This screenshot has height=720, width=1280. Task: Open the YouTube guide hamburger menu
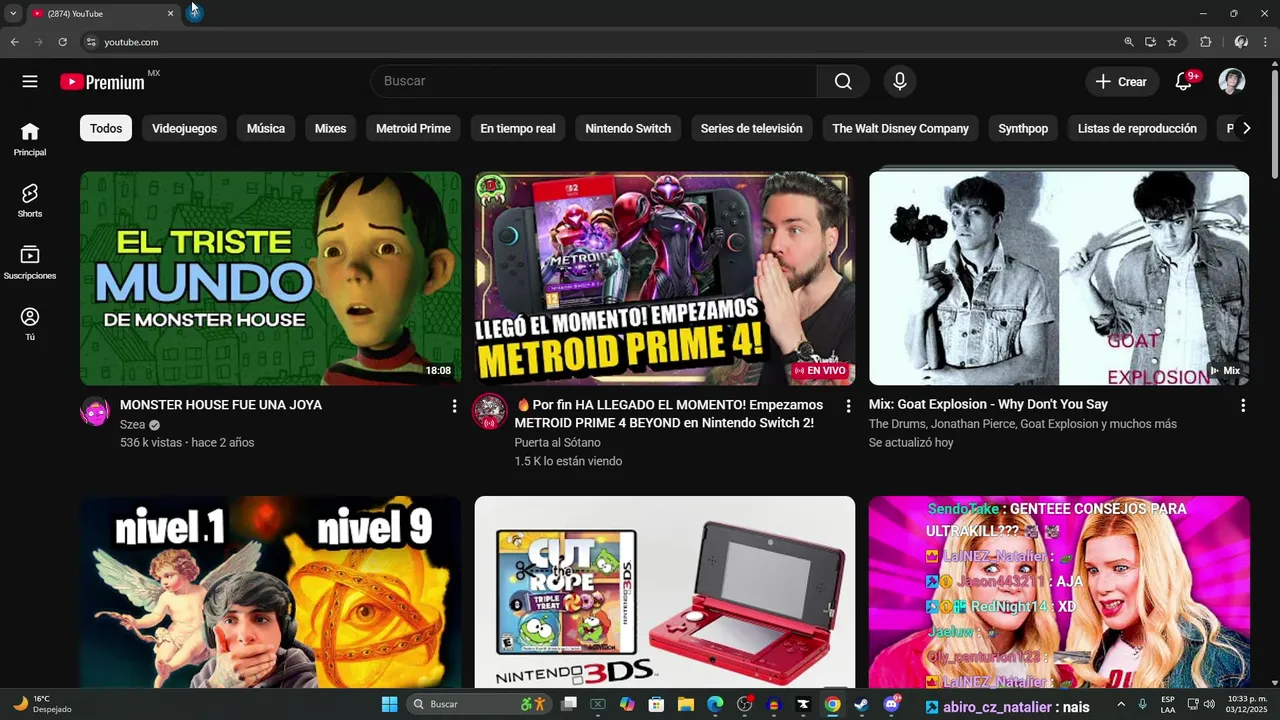tap(30, 82)
